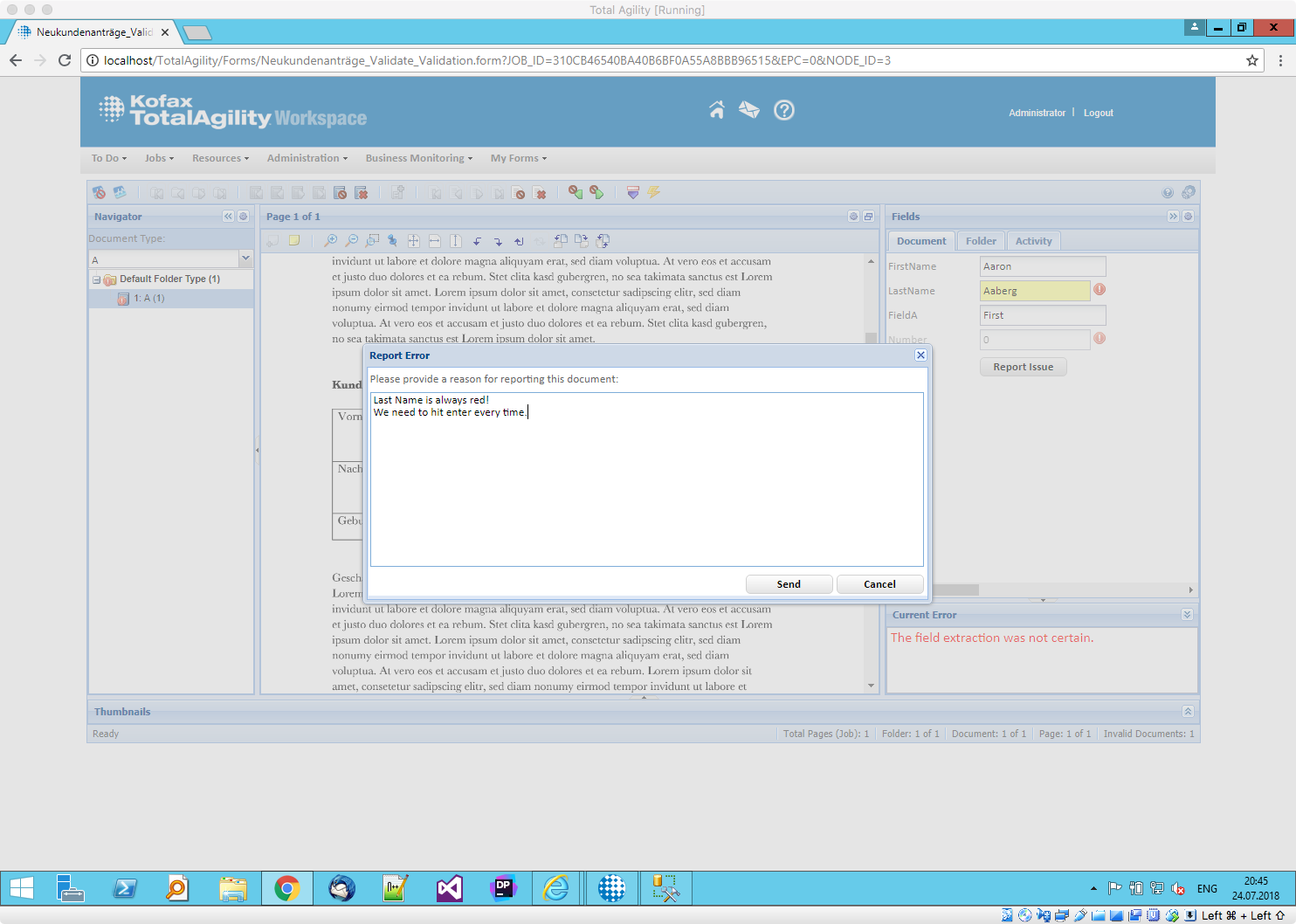The image size is (1296, 924).
Task: Collapse the Default Folder Type tree node
Action: coord(96,279)
